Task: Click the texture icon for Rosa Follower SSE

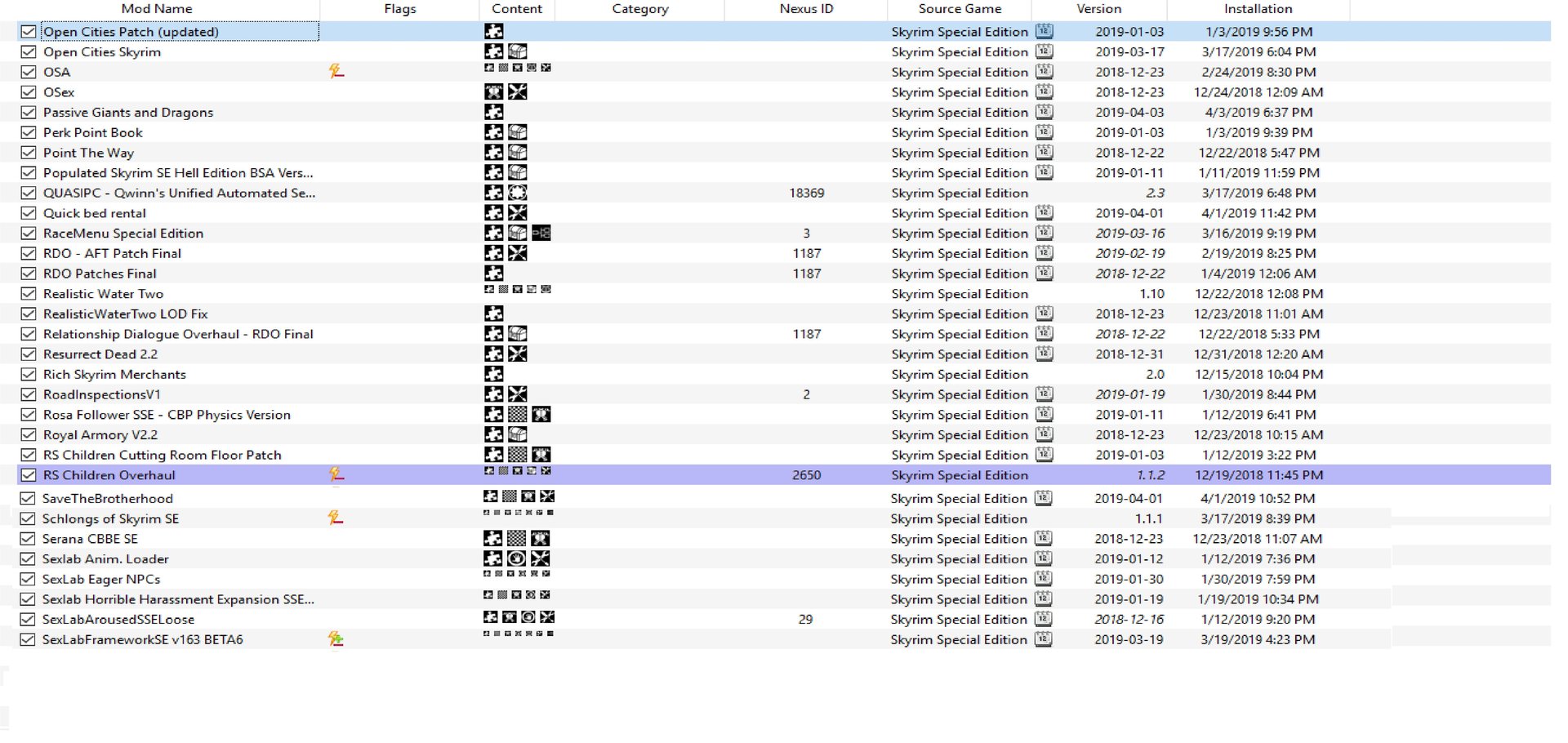Action: (x=517, y=414)
